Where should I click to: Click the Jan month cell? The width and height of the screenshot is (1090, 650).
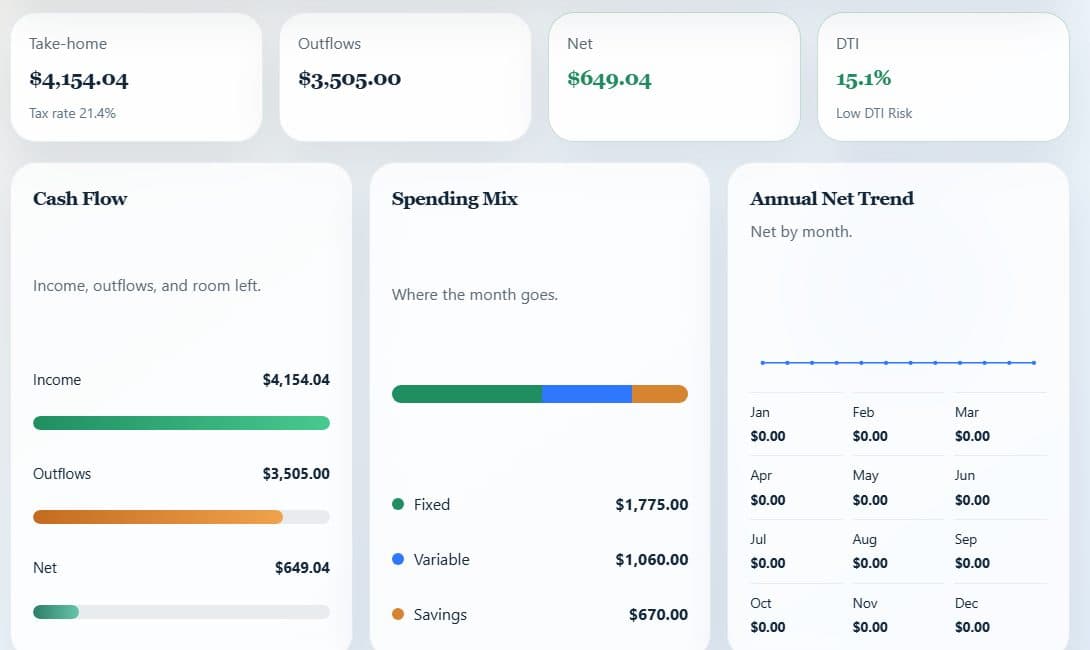pyautogui.click(x=796, y=424)
